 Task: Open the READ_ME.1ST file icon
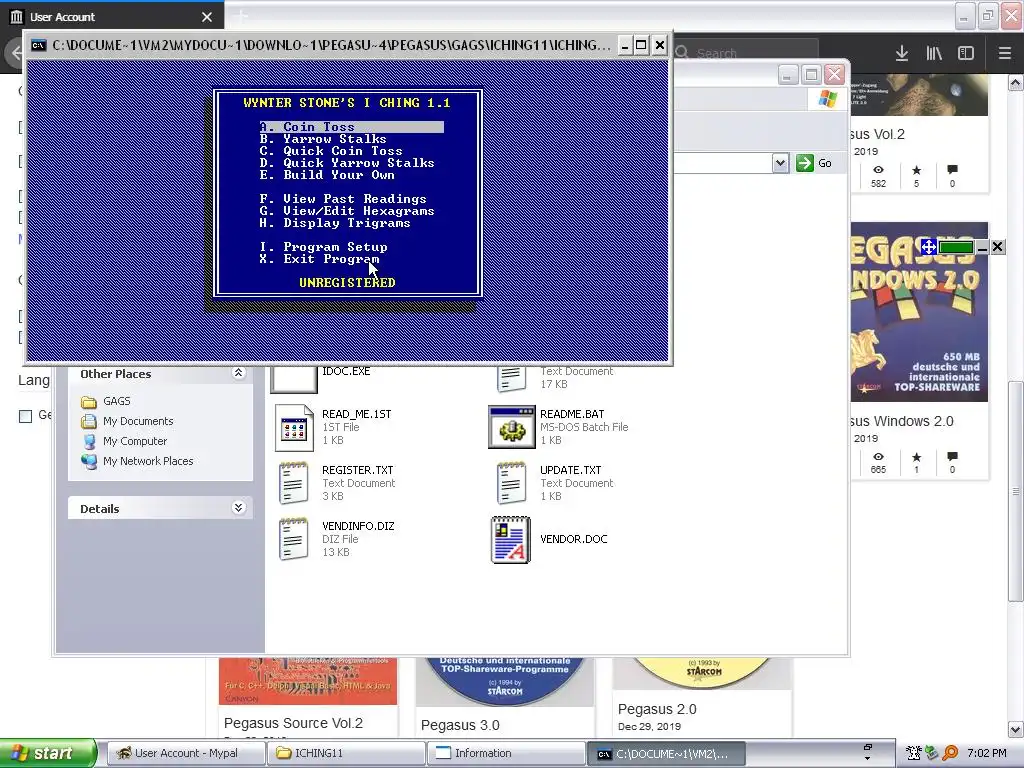pyautogui.click(x=294, y=428)
